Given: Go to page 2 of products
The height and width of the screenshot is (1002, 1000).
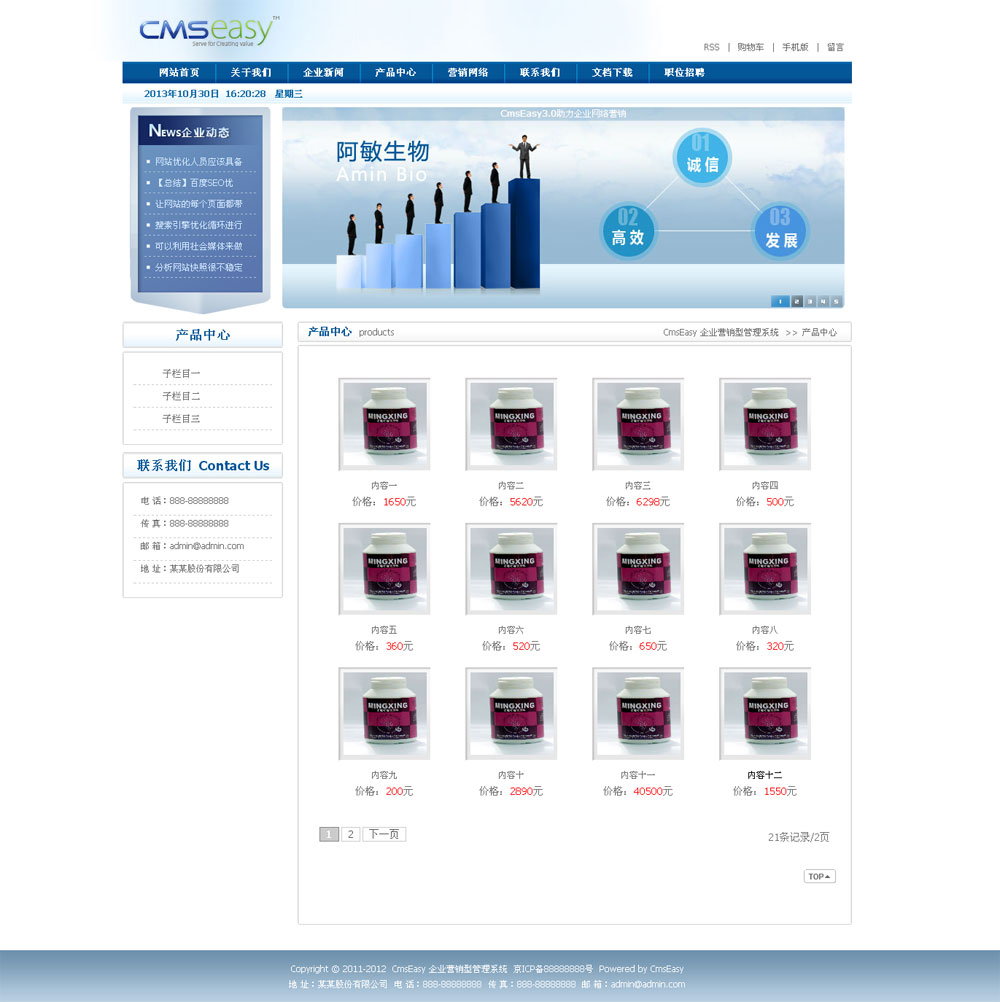Looking at the screenshot, I should (x=350, y=834).
